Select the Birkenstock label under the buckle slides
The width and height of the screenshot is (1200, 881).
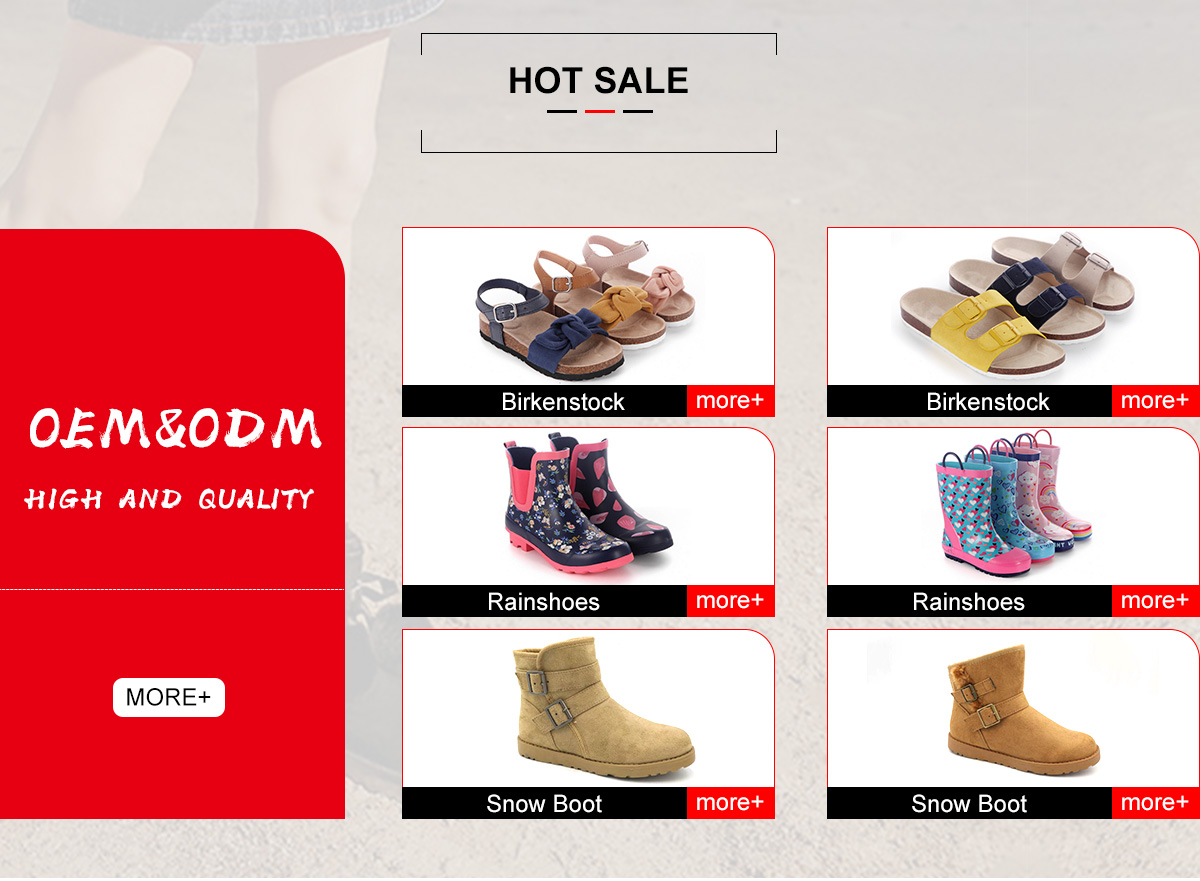(988, 402)
